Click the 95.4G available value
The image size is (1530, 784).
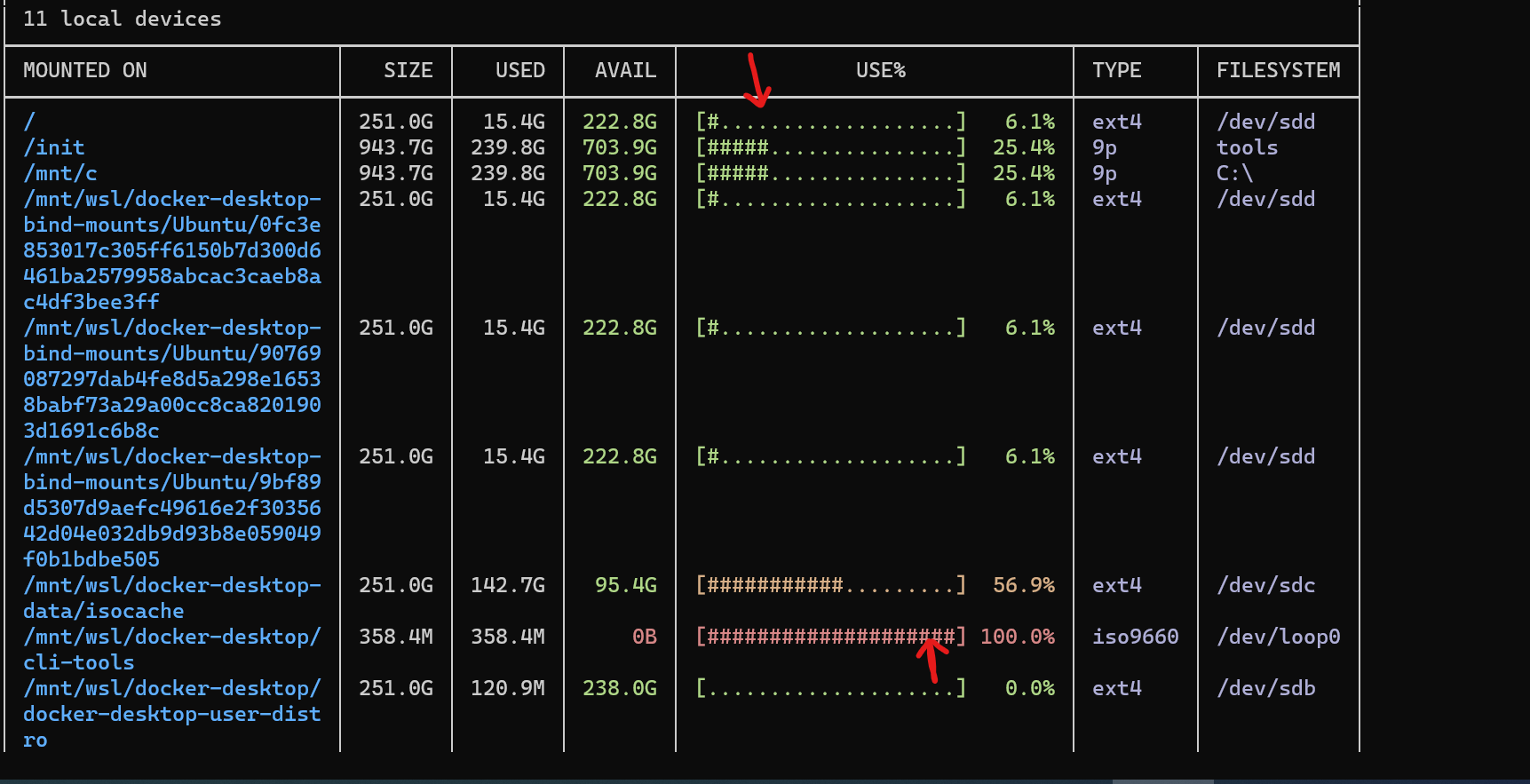click(x=626, y=585)
